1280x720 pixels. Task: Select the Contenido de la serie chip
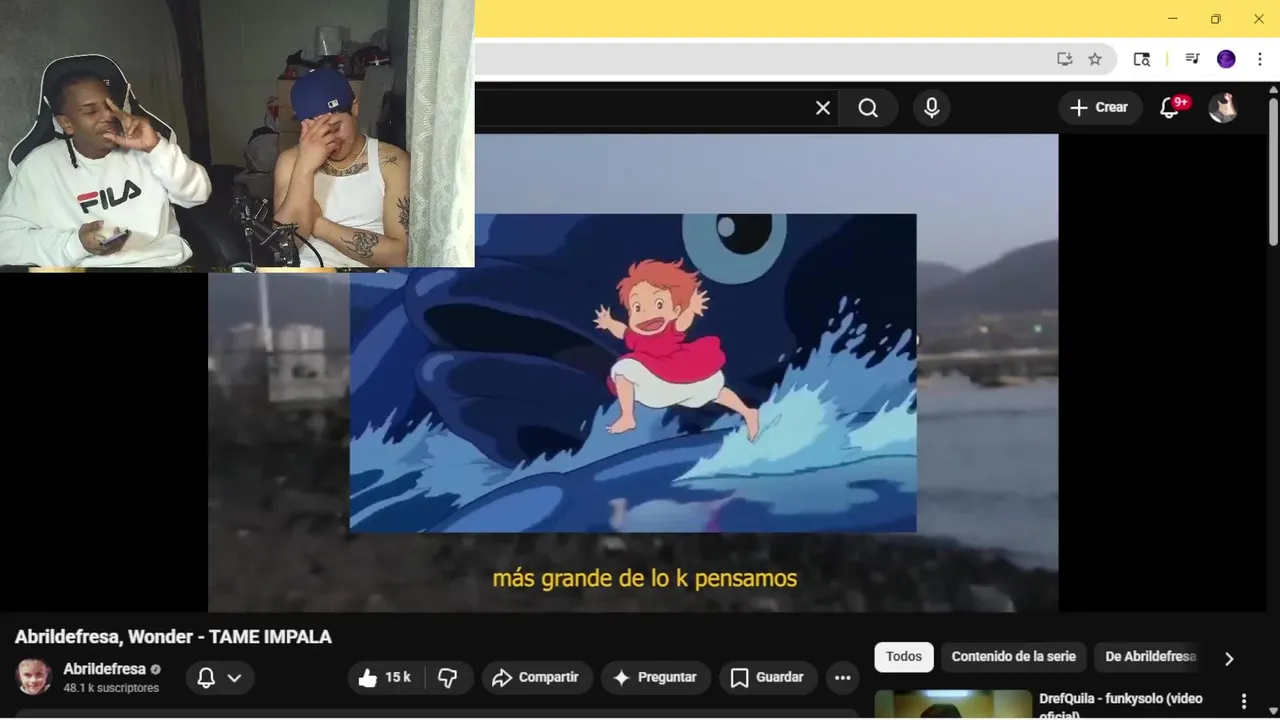click(x=1014, y=657)
